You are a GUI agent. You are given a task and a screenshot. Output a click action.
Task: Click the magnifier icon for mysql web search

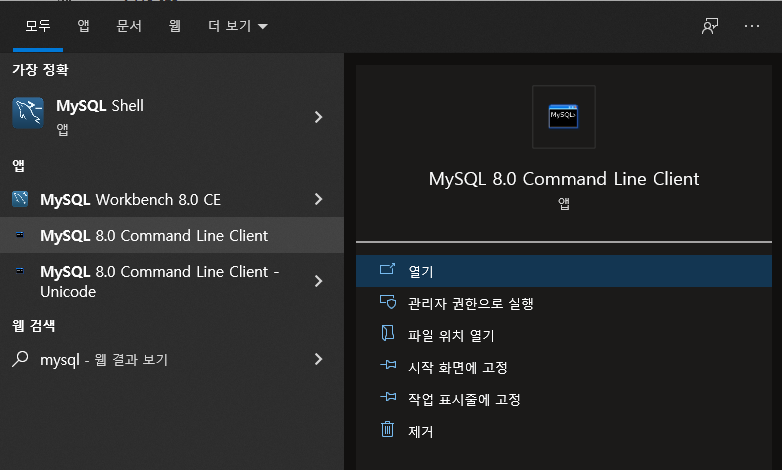click(20, 359)
